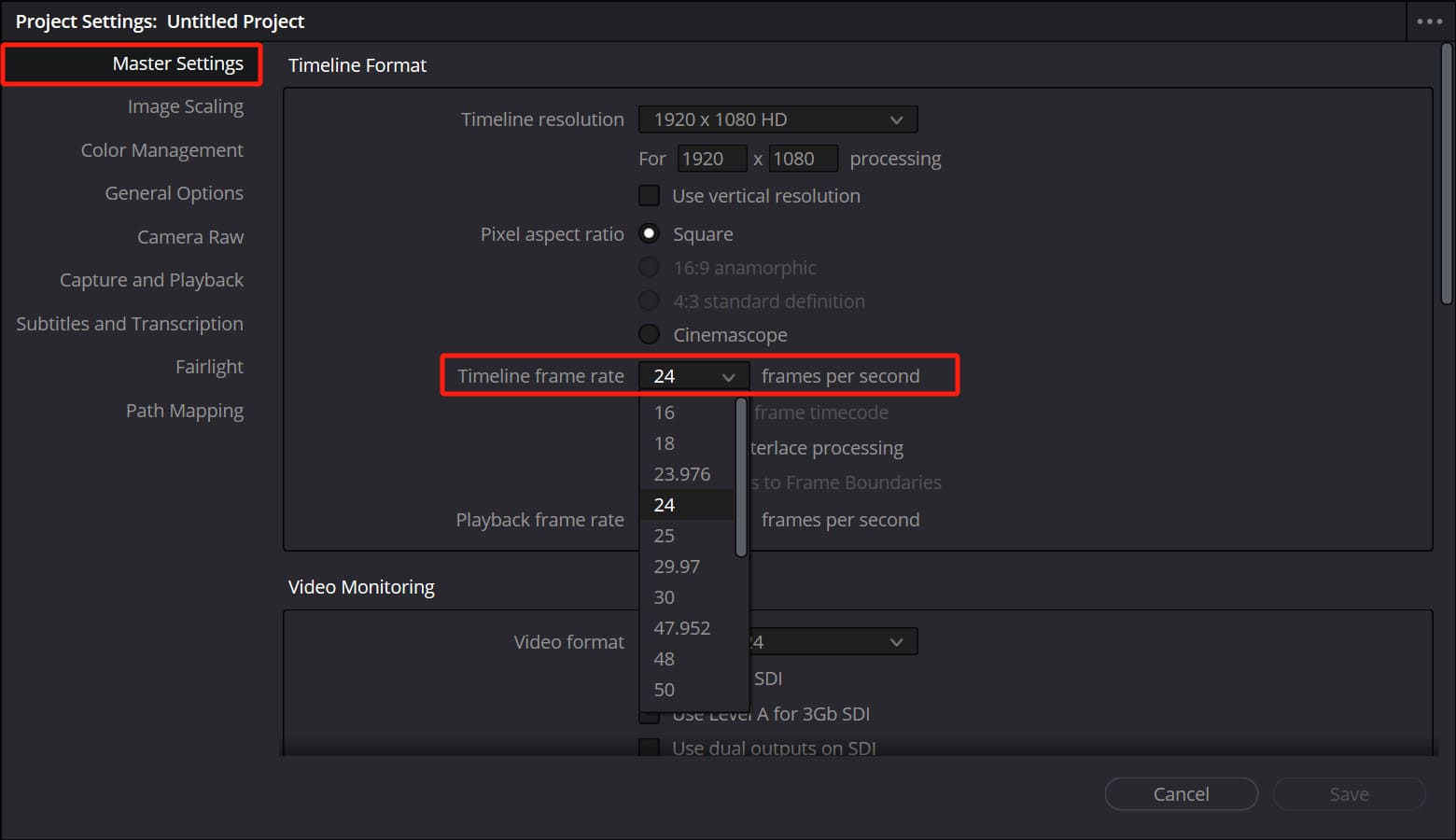Check Use Level A for 3Gb SDI

[x=649, y=714]
